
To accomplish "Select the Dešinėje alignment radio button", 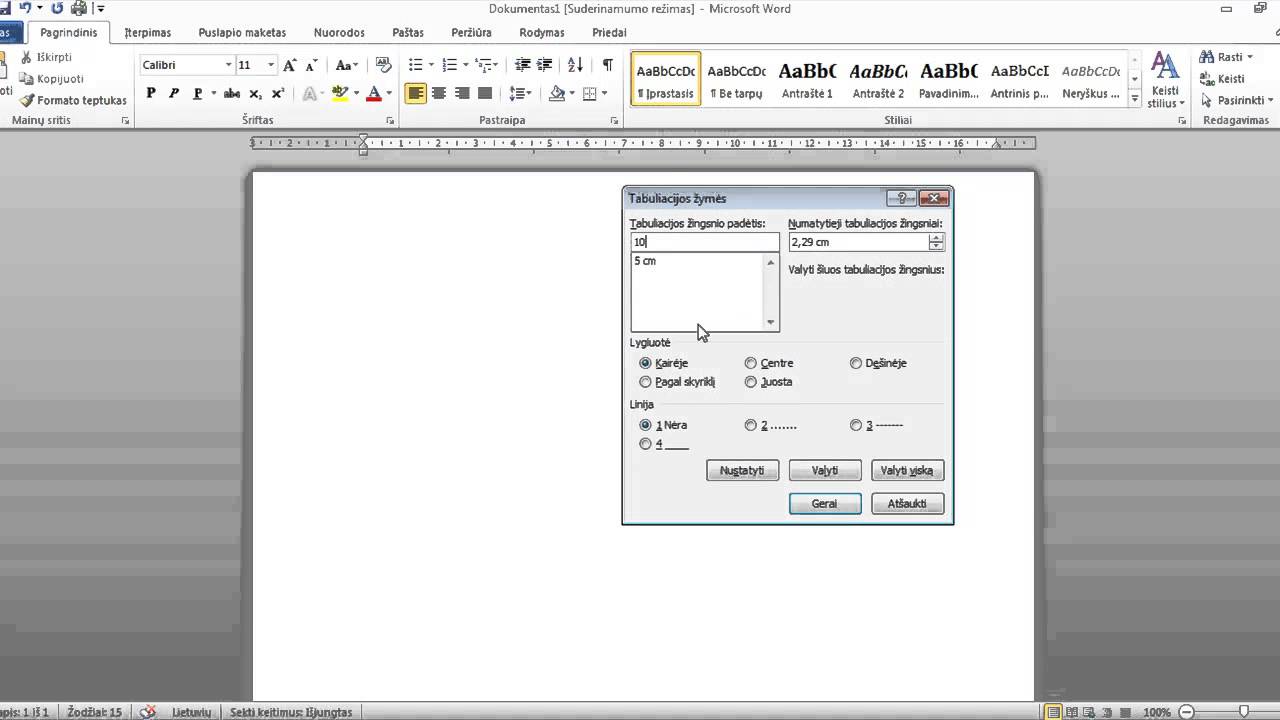I will pos(856,363).
